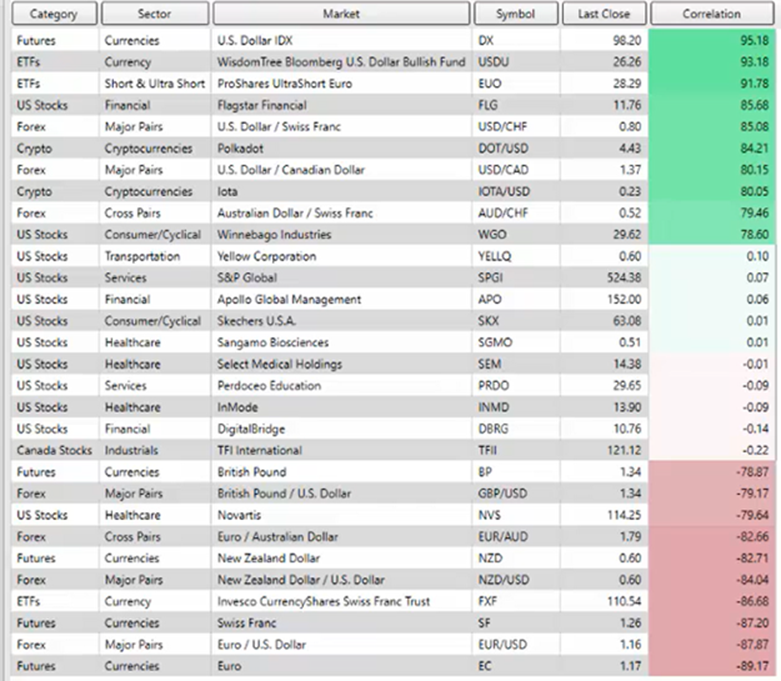Click the Canada Stocks category cell
The image size is (781, 681).
click(55, 451)
